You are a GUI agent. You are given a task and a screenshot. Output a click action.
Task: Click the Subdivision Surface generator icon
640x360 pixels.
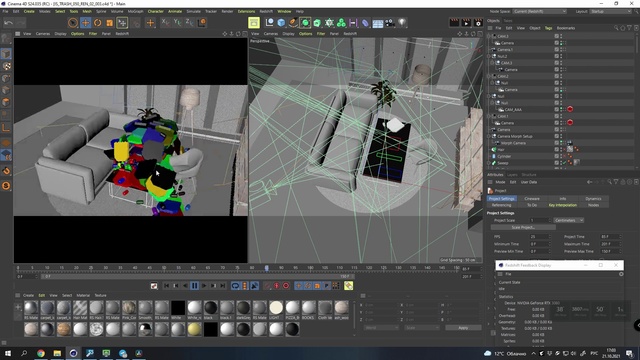[x=305, y=23]
